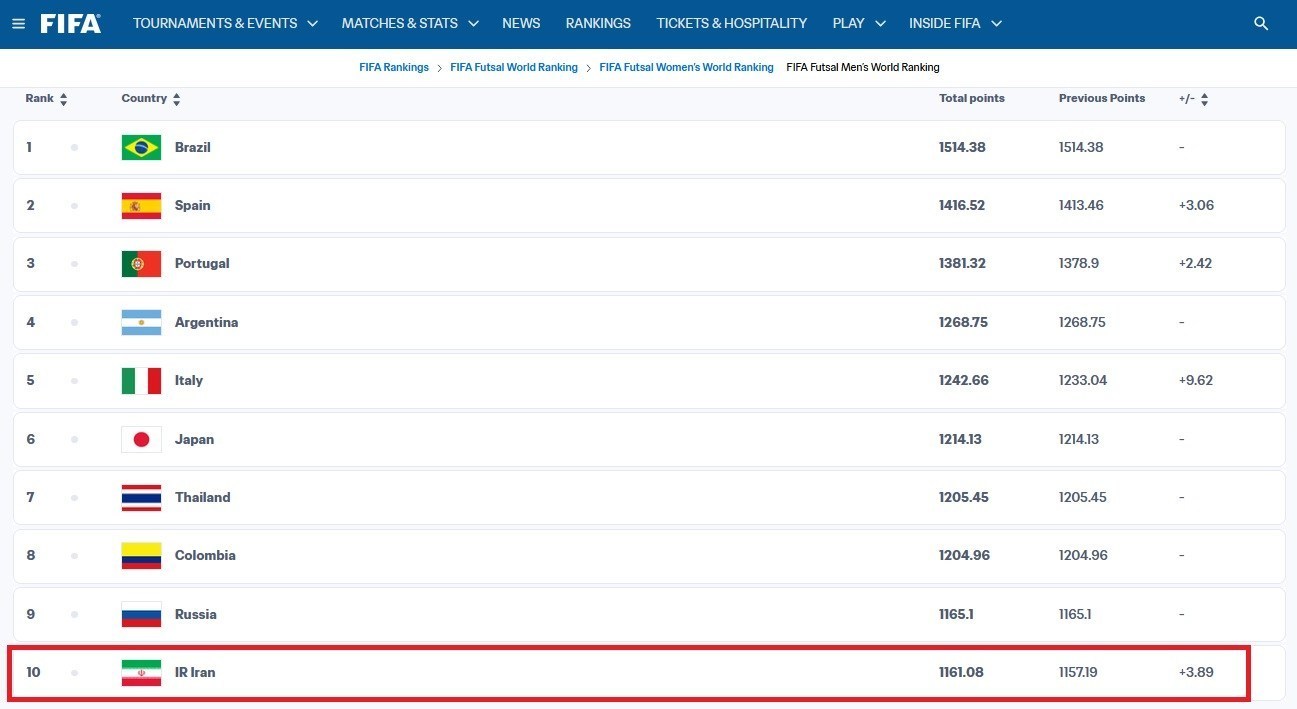
Task: Click Italy's previous points 1233.04
Action: point(1083,380)
